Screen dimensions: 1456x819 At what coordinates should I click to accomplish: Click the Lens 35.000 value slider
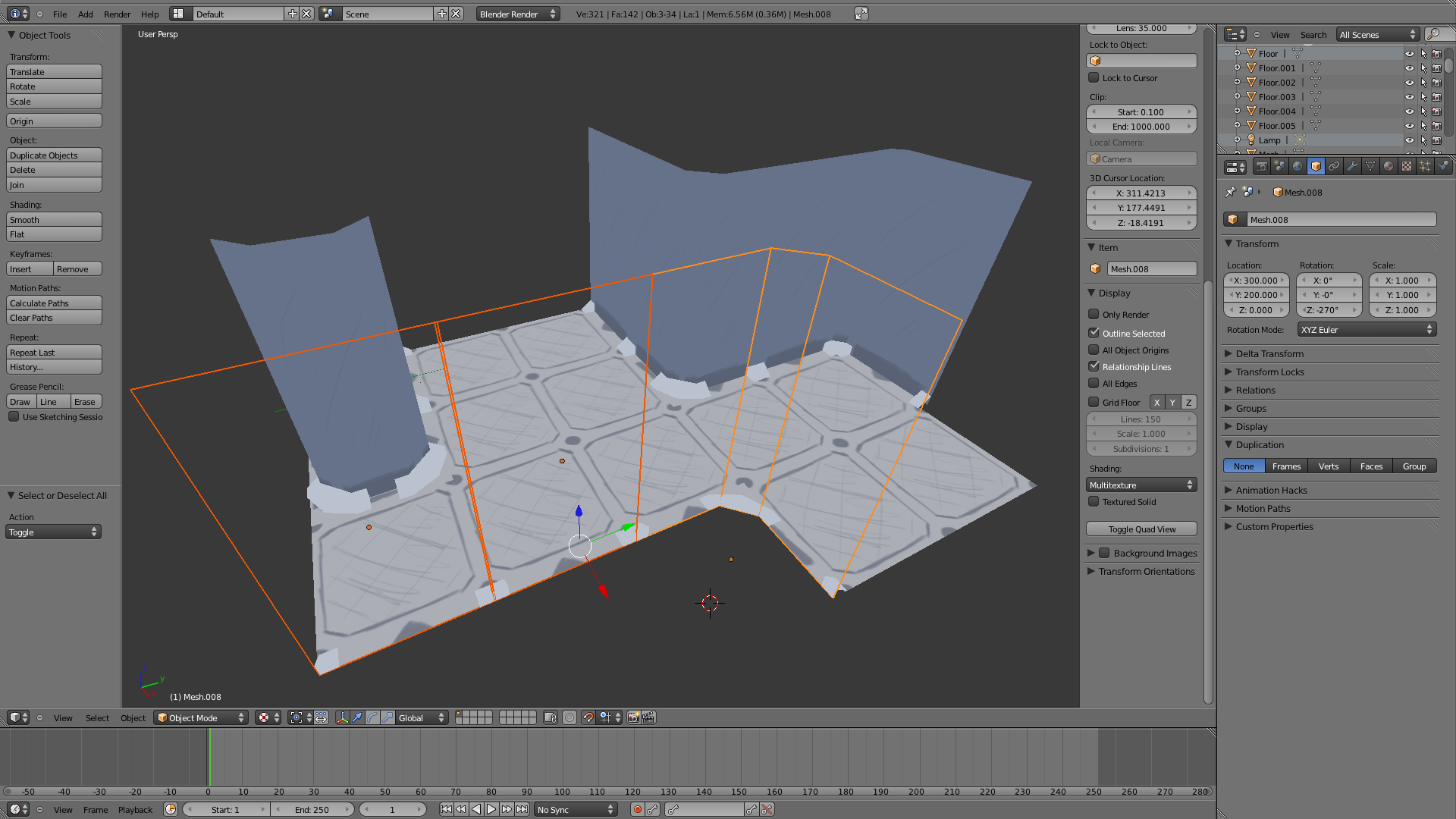pyautogui.click(x=1141, y=29)
